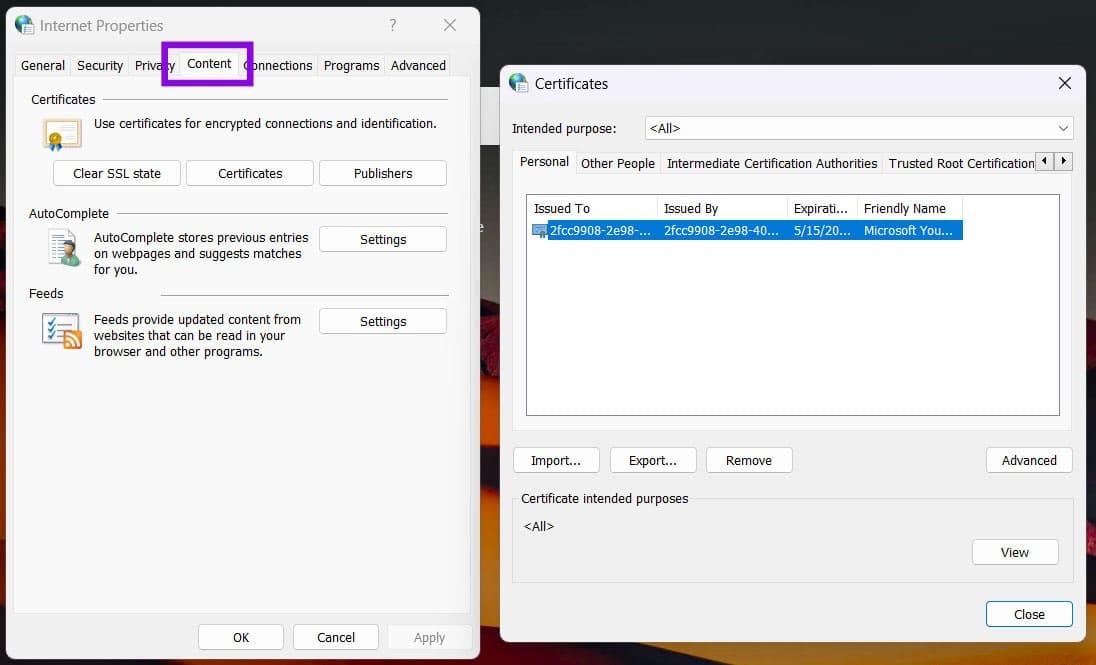Open the Intended purpose dropdown
The width and height of the screenshot is (1096, 665).
(x=858, y=128)
